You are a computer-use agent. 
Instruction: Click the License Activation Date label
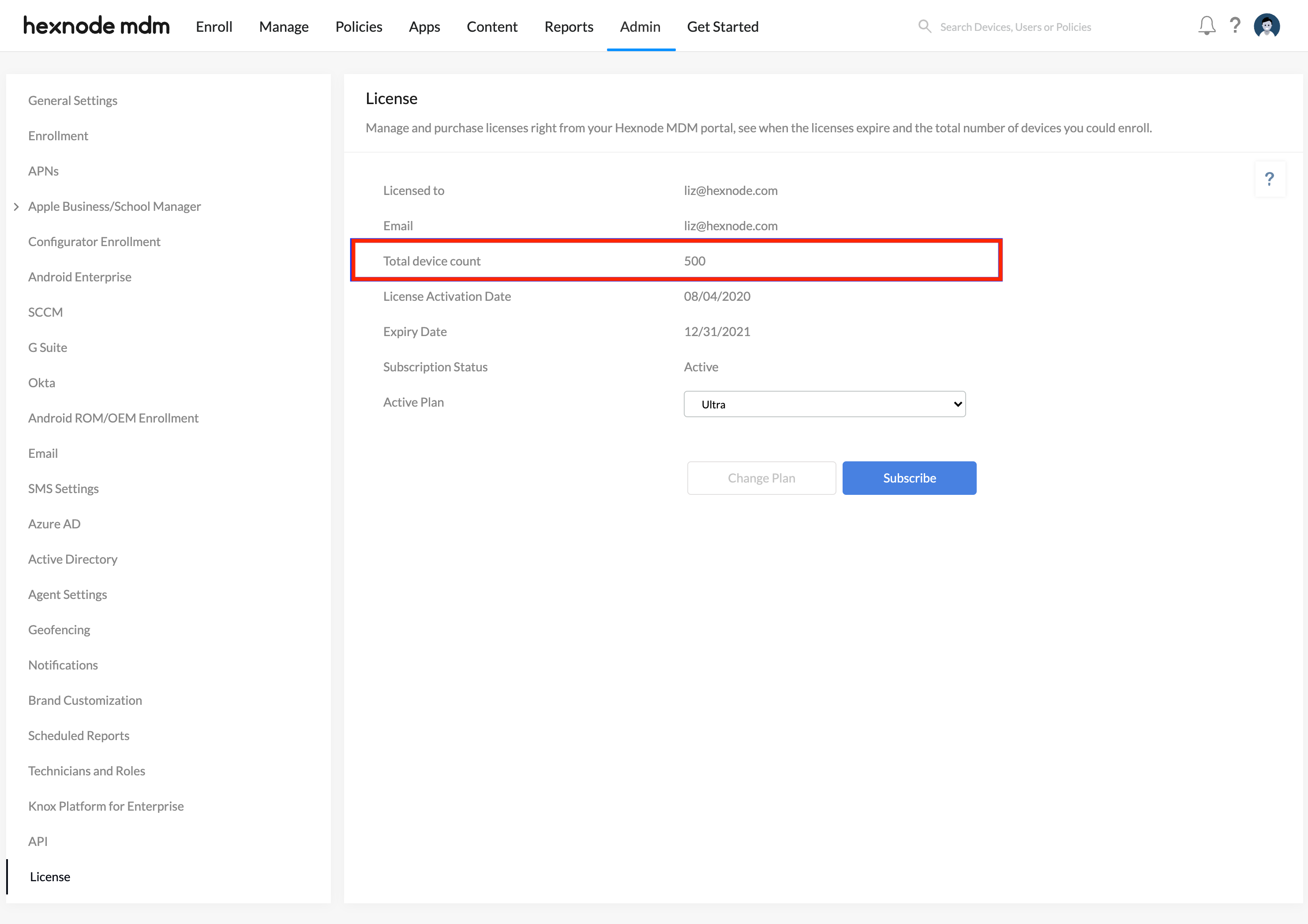pos(446,296)
